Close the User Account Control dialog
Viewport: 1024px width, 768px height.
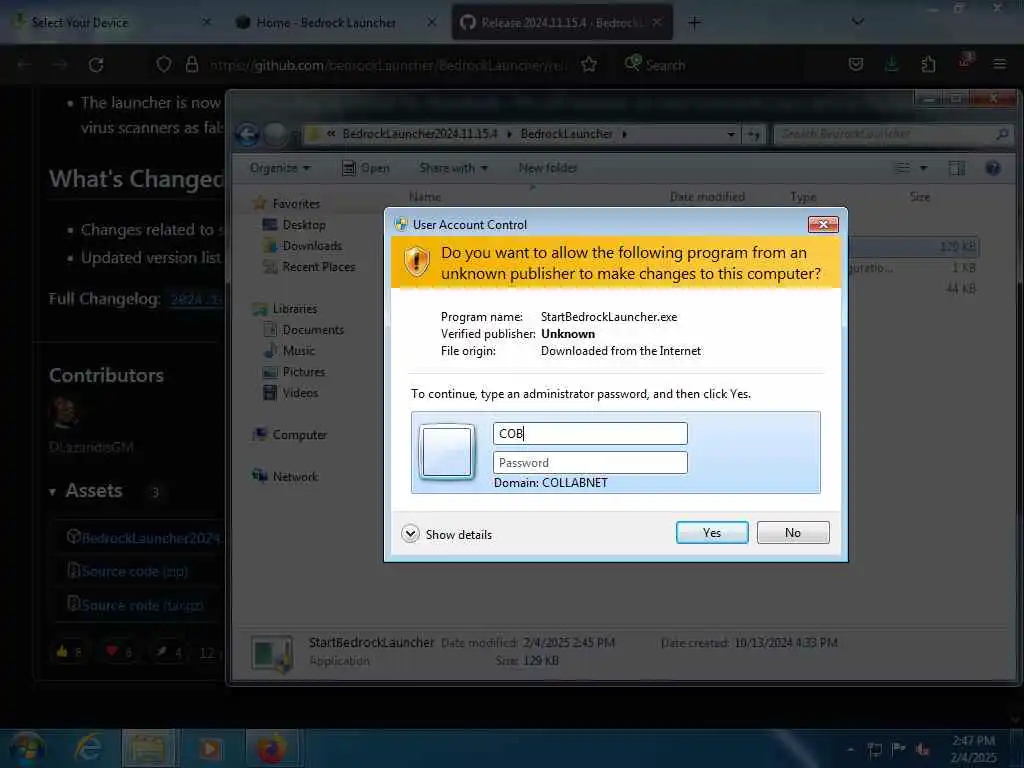[x=823, y=225]
